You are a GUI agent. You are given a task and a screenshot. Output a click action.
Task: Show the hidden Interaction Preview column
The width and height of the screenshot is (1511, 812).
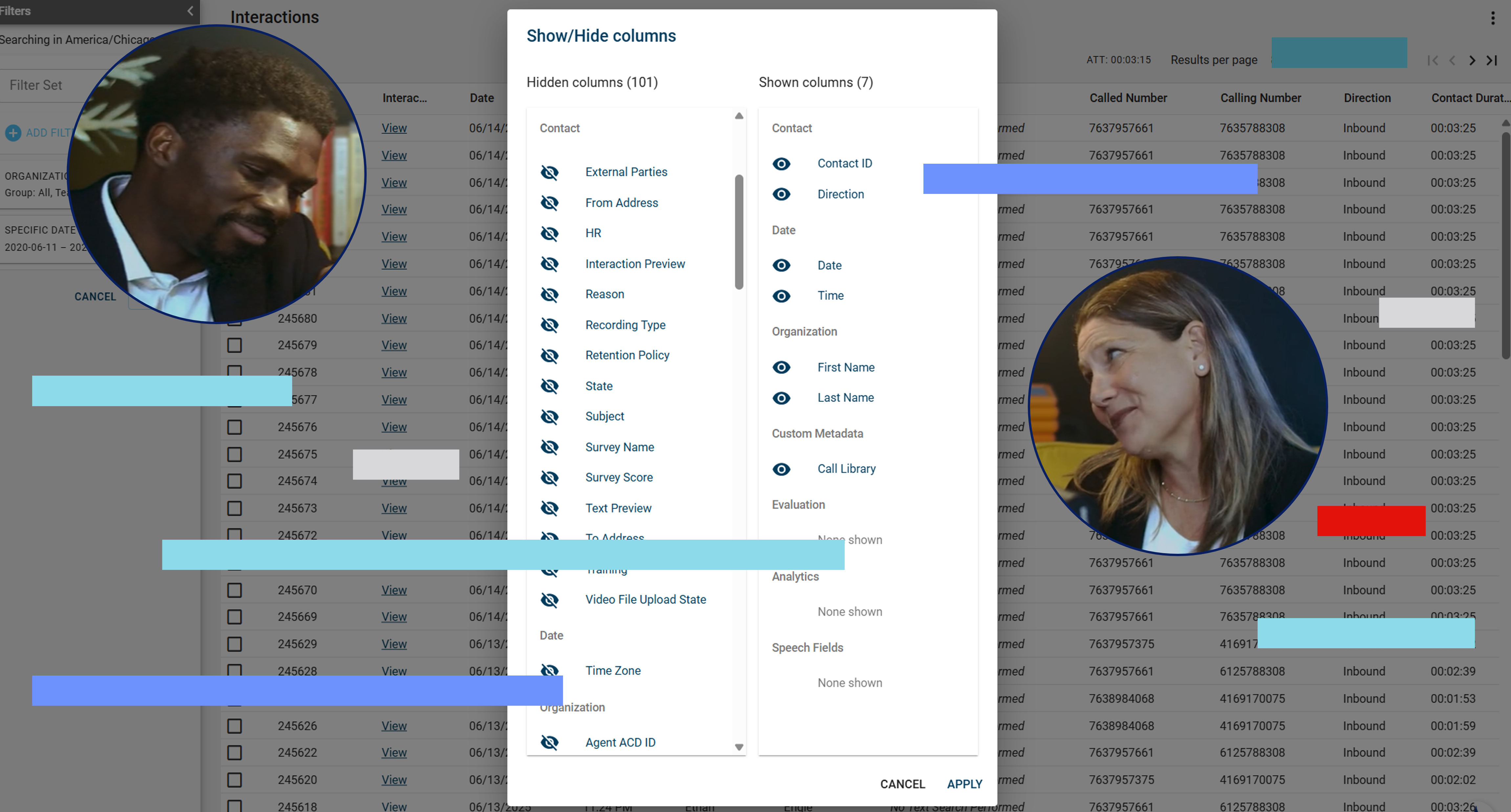[549, 264]
